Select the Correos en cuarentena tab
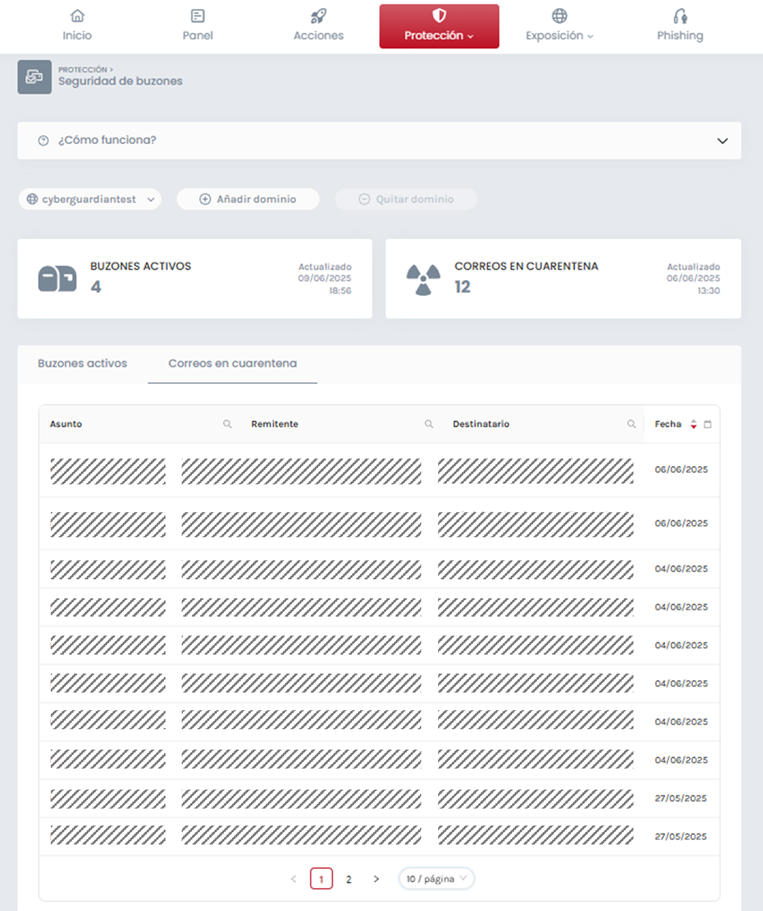The width and height of the screenshot is (763, 911). pos(232,364)
